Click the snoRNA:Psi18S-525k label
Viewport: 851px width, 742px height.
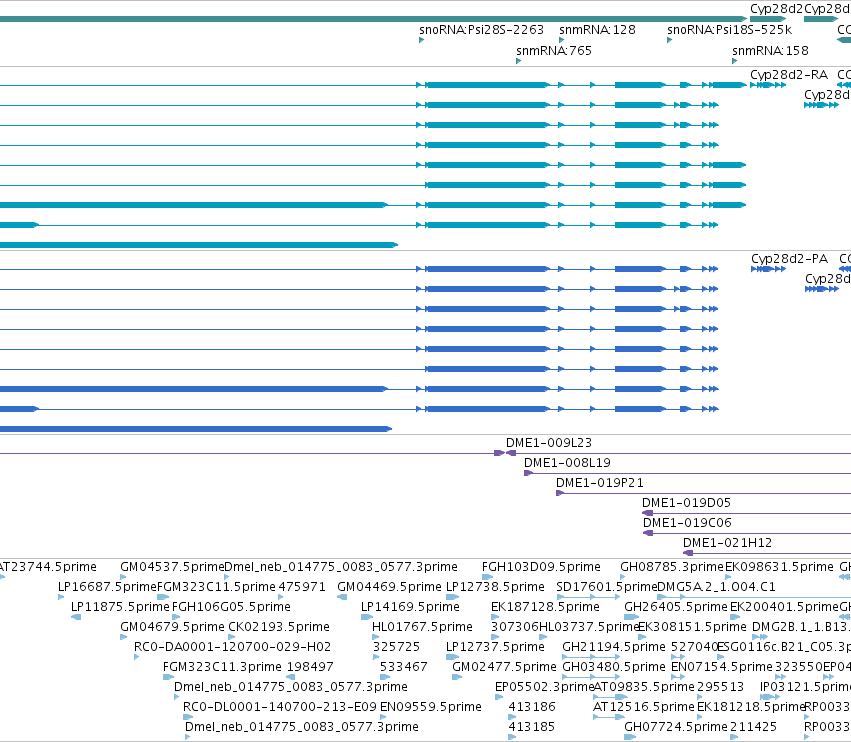(x=729, y=30)
